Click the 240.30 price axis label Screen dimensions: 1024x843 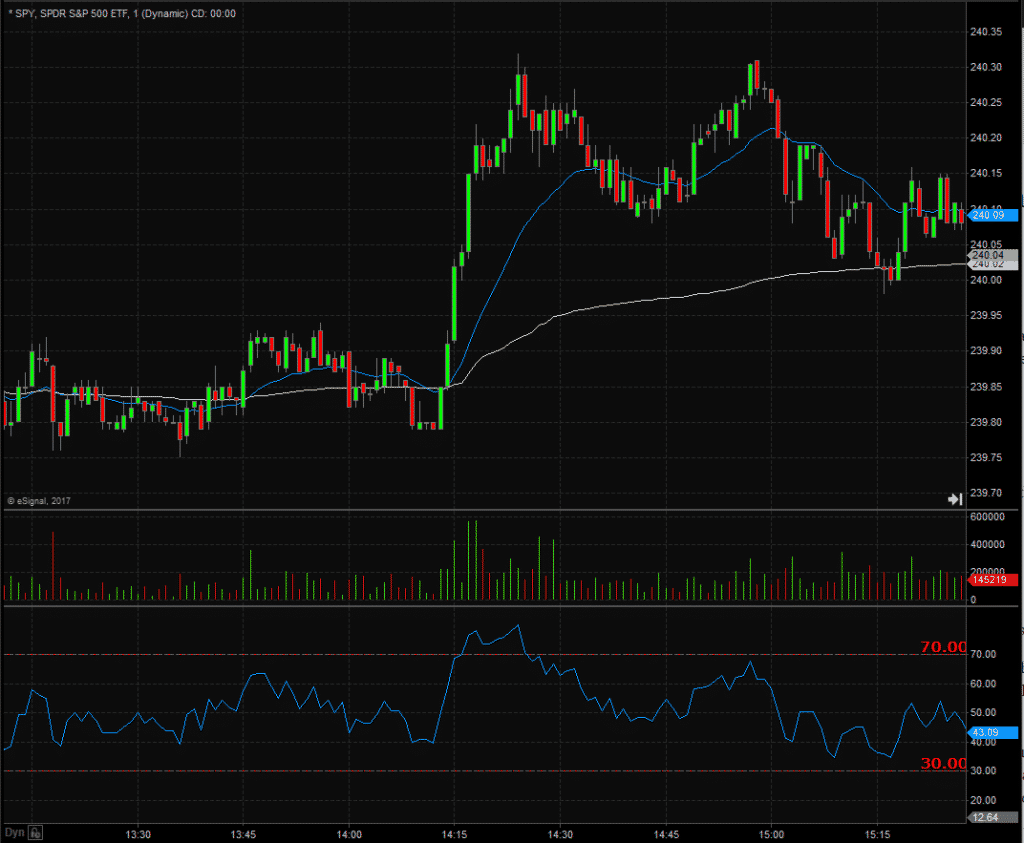[986, 67]
